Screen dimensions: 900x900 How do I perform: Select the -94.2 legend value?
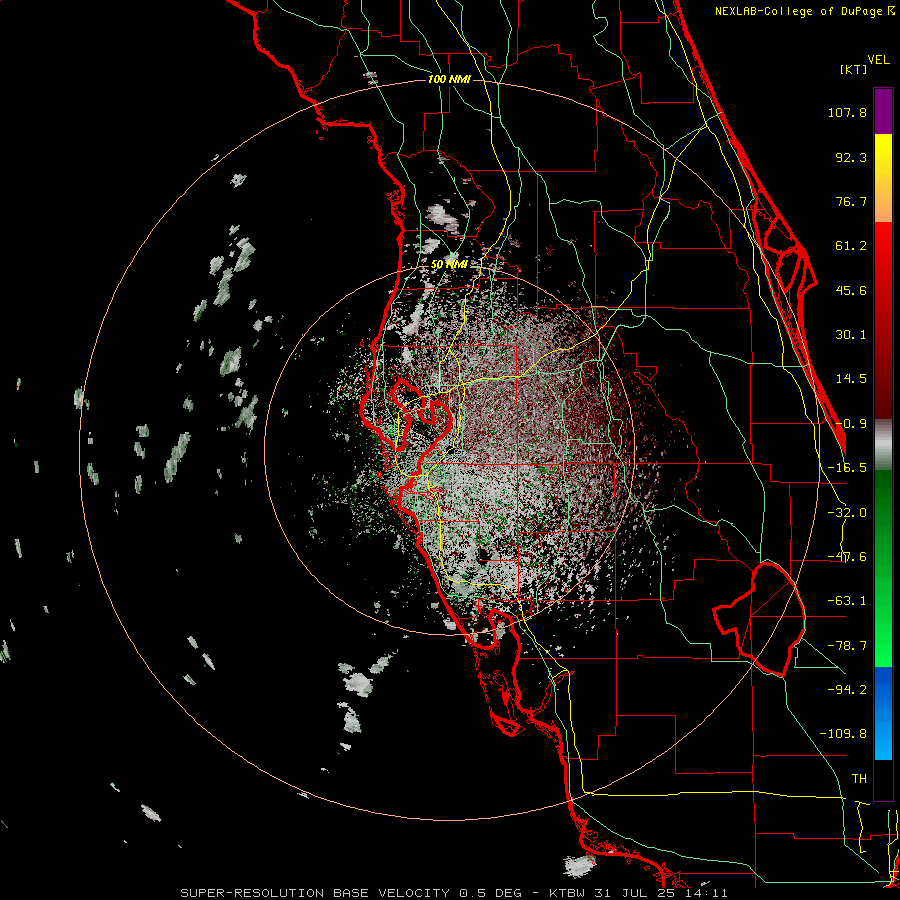(x=847, y=689)
